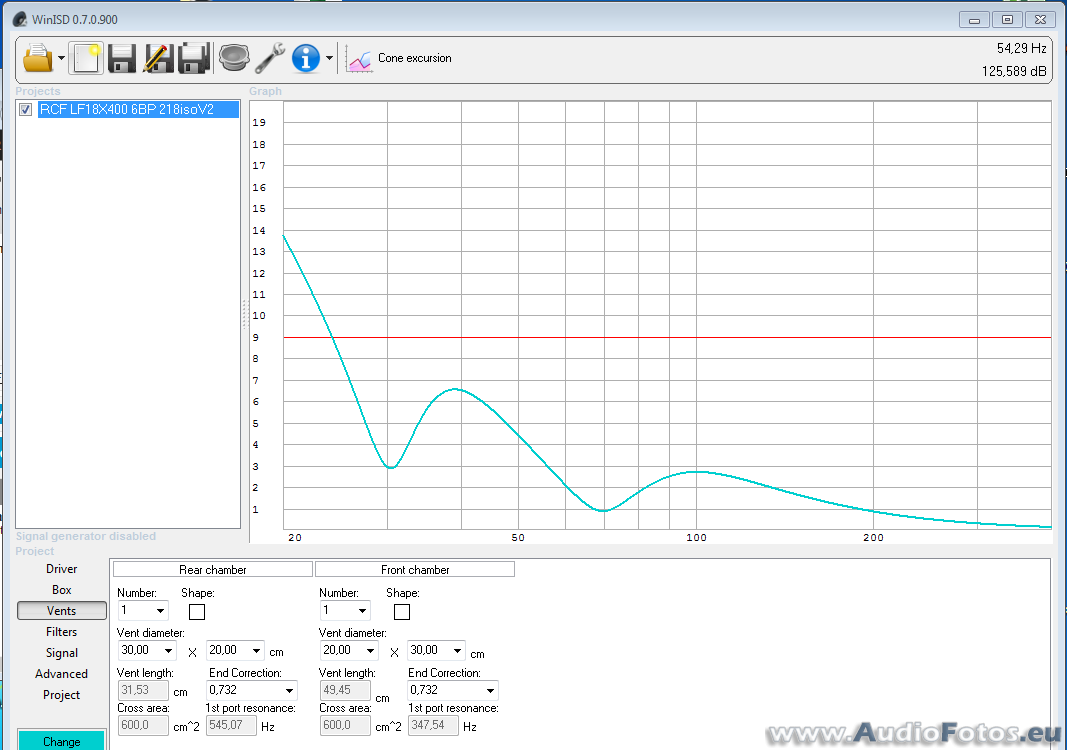Click the 54,29 Hz cursor readout

(x=1021, y=48)
